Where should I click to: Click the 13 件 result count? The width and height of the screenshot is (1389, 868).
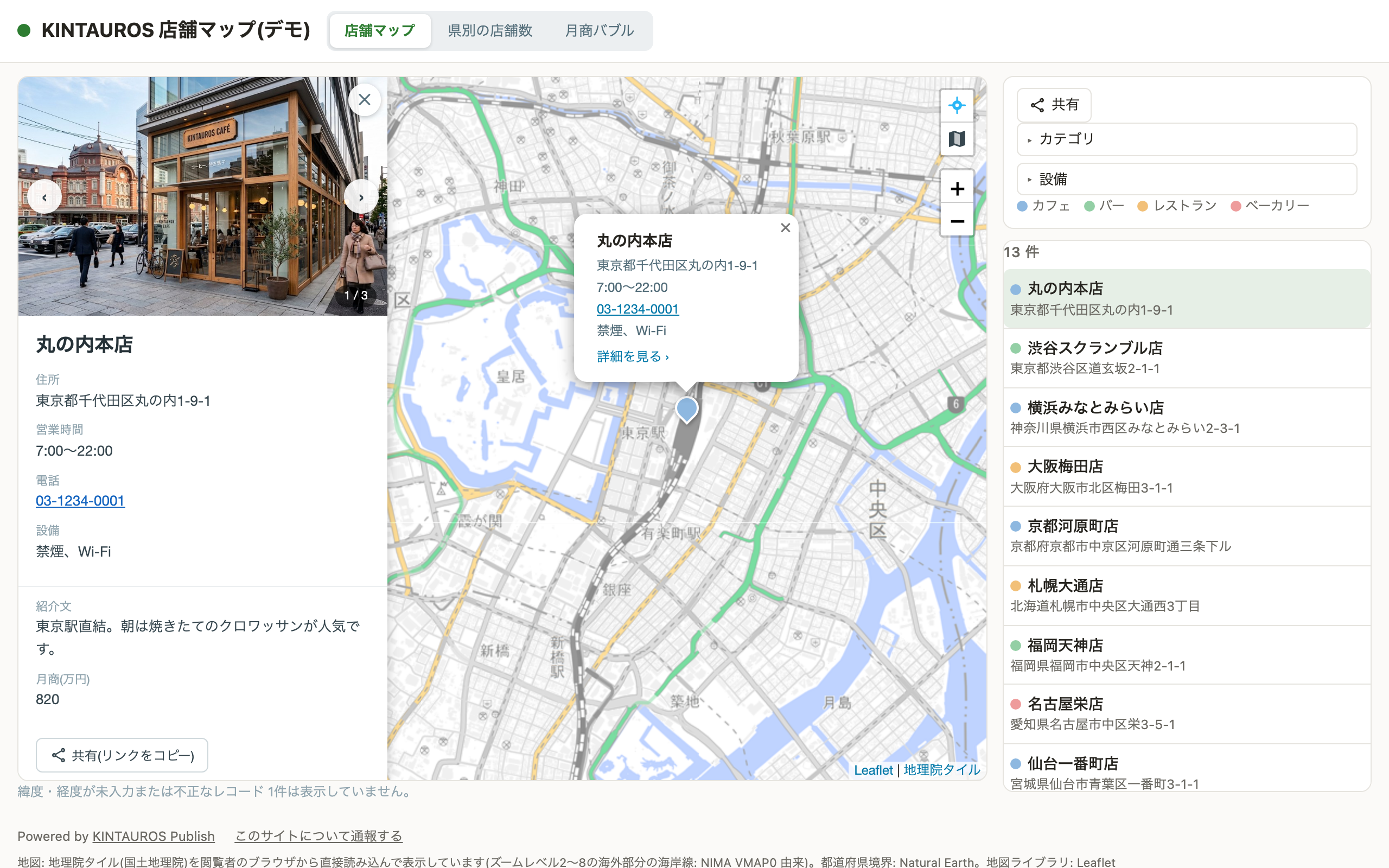1021,252
